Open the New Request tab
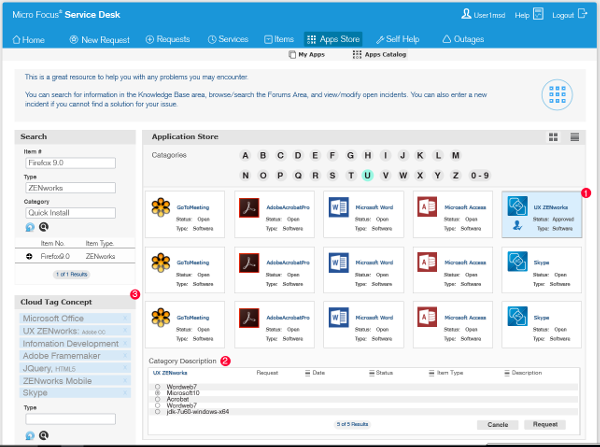 click(x=99, y=39)
